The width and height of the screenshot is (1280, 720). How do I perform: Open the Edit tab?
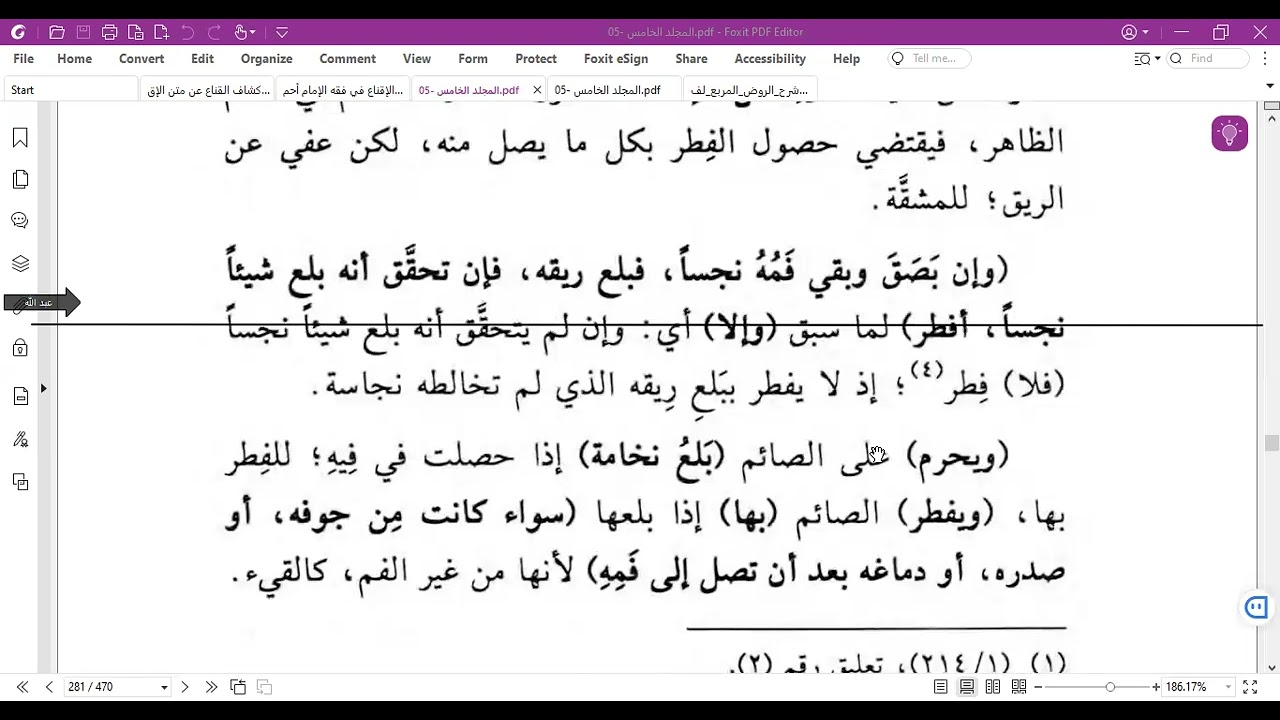pyautogui.click(x=202, y=59)
